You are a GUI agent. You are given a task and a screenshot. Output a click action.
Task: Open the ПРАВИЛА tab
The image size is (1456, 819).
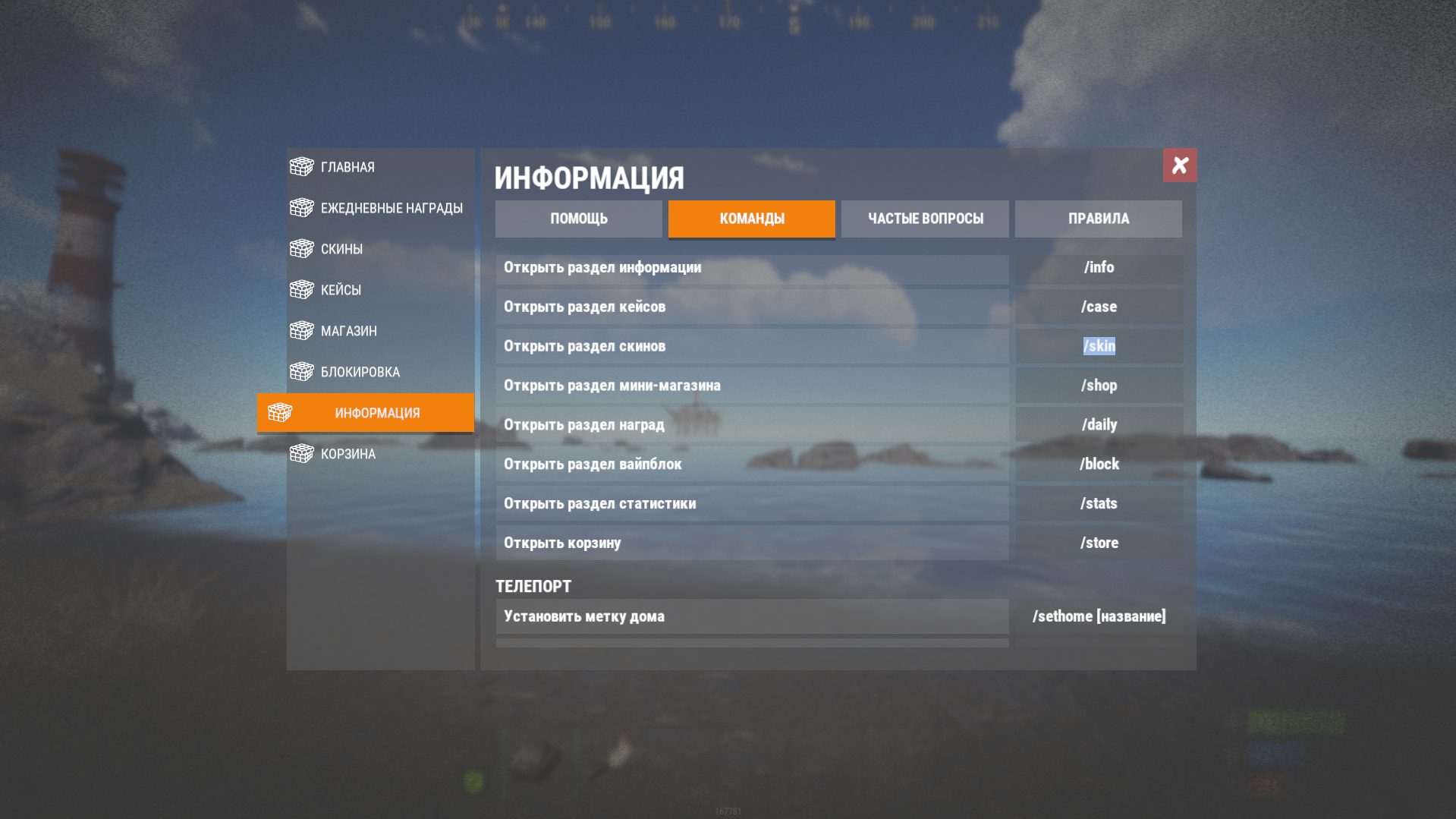pos(1098,219)
